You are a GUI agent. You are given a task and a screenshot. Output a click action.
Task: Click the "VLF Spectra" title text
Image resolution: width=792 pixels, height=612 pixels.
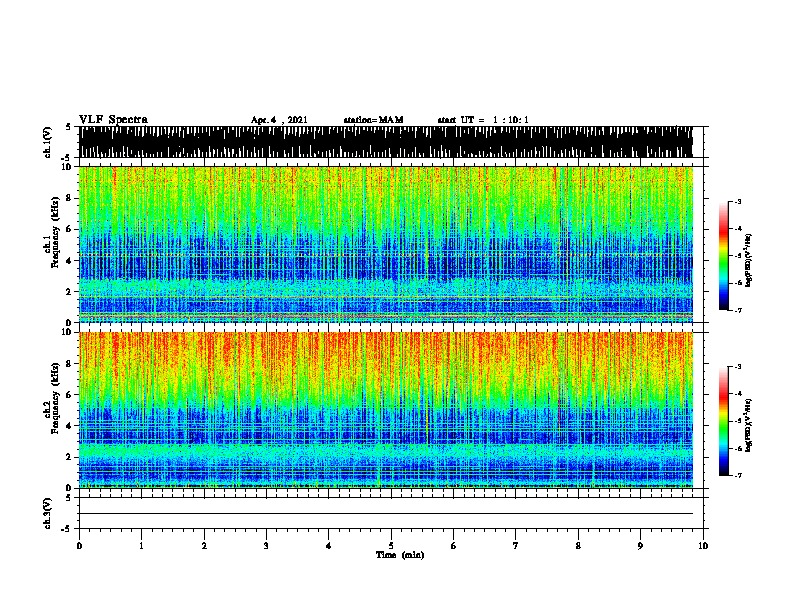pyautogui.click(x=113, y=120)
